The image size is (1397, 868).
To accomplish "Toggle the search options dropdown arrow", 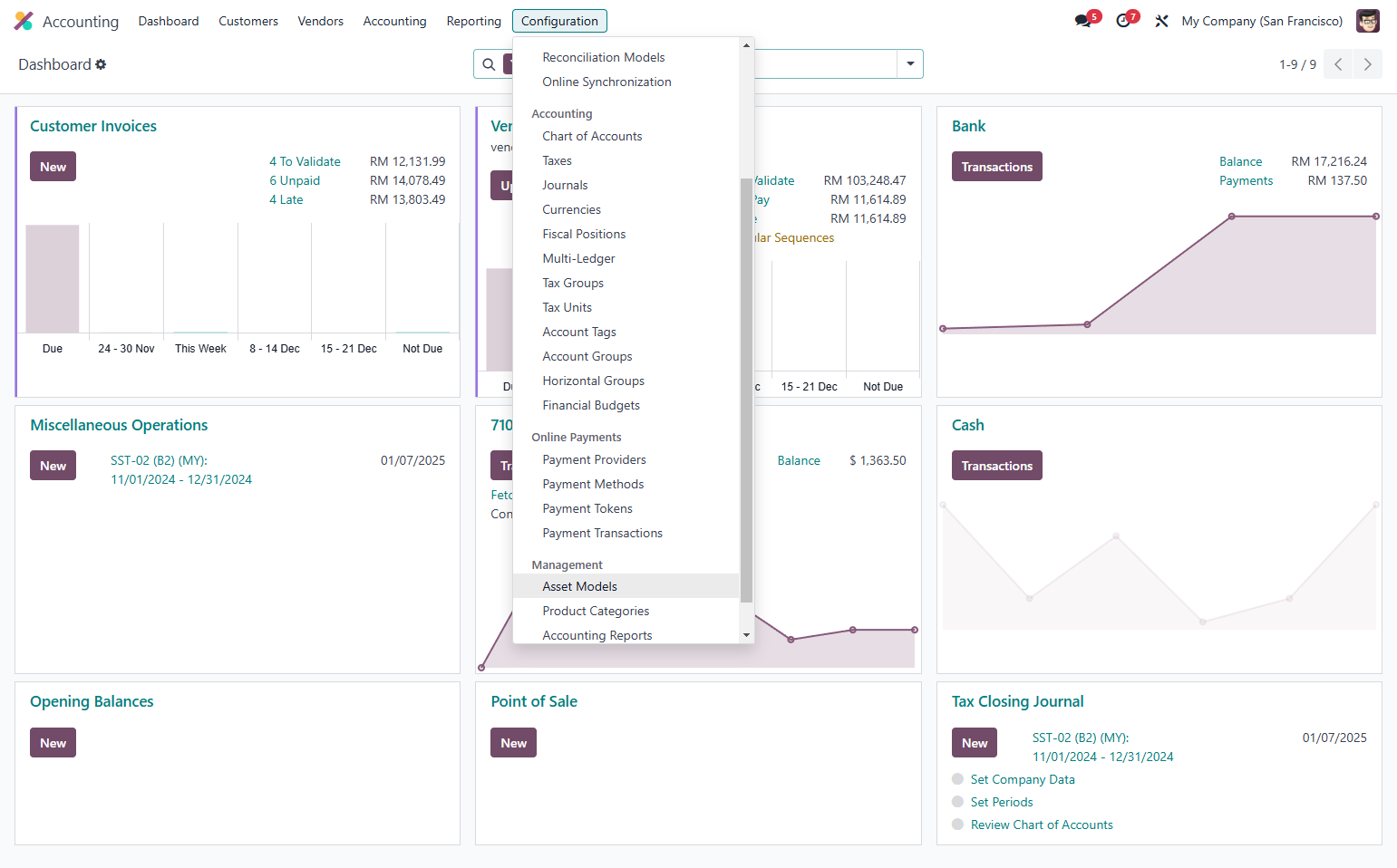I will point(910,64).
